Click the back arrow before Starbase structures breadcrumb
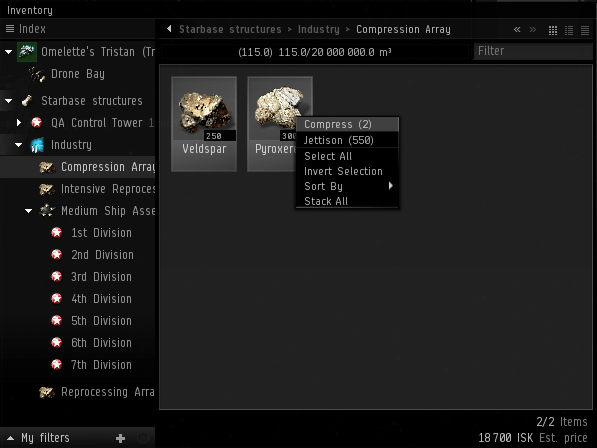The width and height of the screenshot is (597, 448). coord(169,29)
